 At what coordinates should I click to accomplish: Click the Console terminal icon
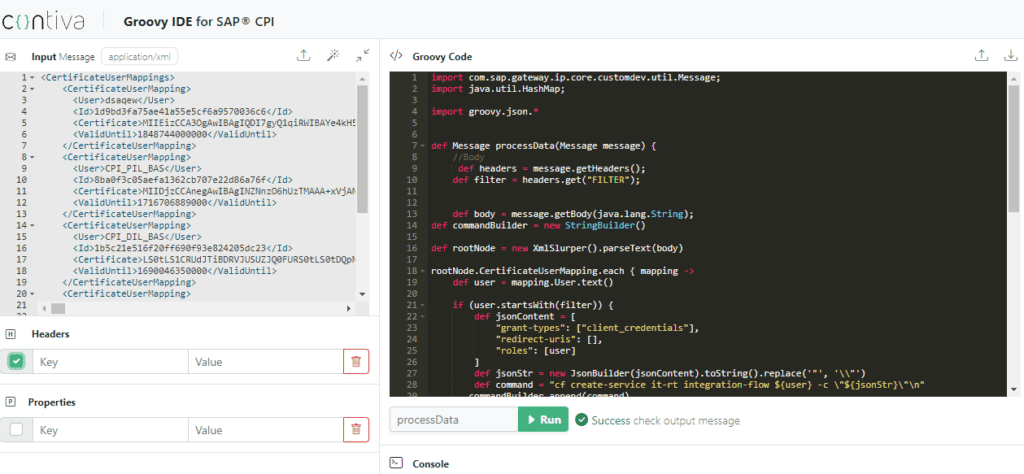pos(396,464)
